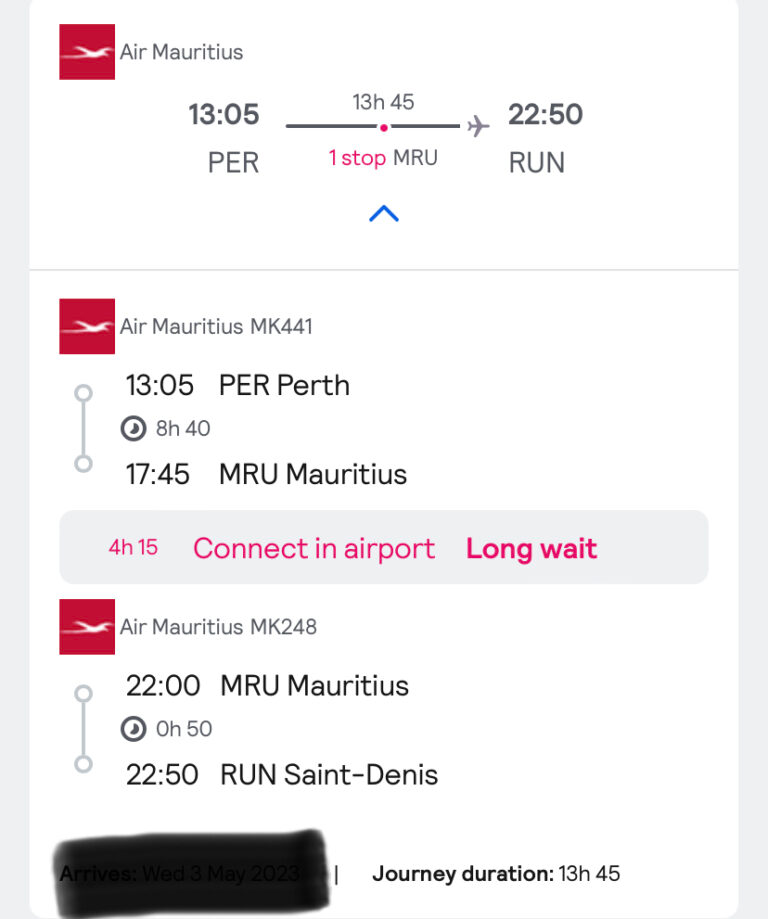Click the Air Mauritius logo beside MK248
Viewport: 768px width, 919px height.
87,627
